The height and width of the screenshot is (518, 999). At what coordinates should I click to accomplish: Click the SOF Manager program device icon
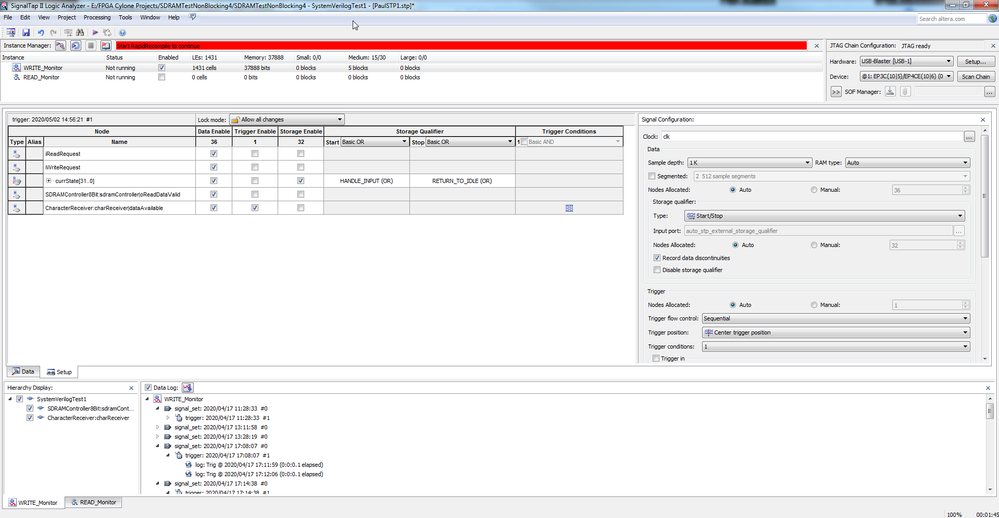(x=888, y=92)
